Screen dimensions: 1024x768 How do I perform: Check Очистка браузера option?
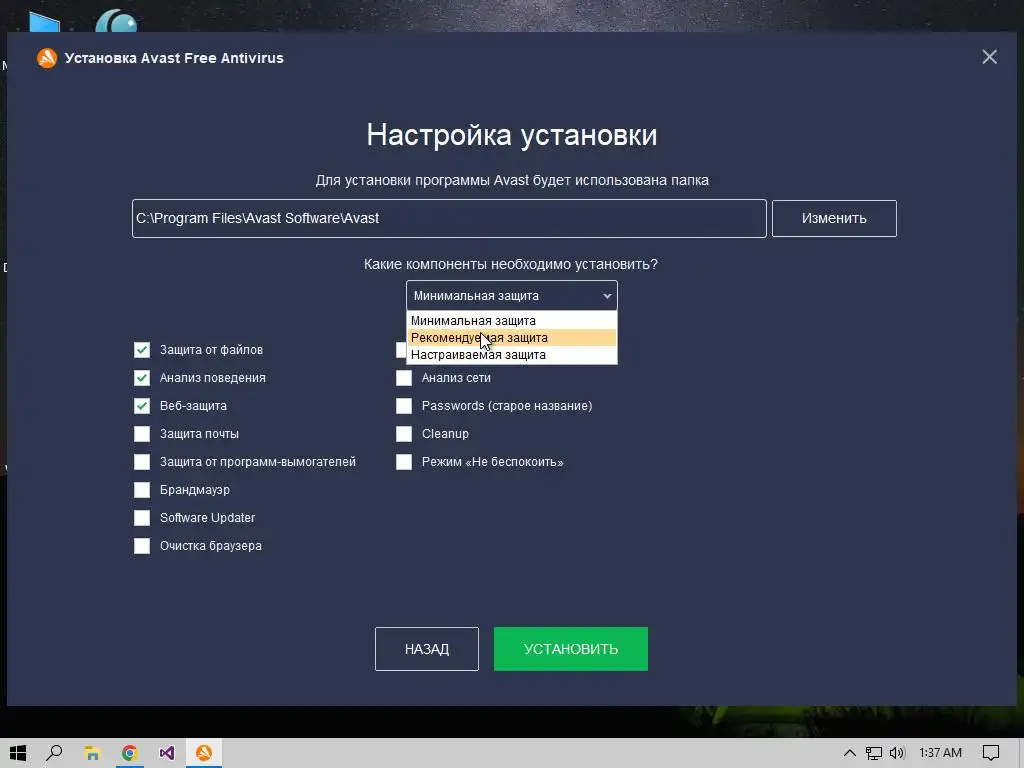point(142,546)
